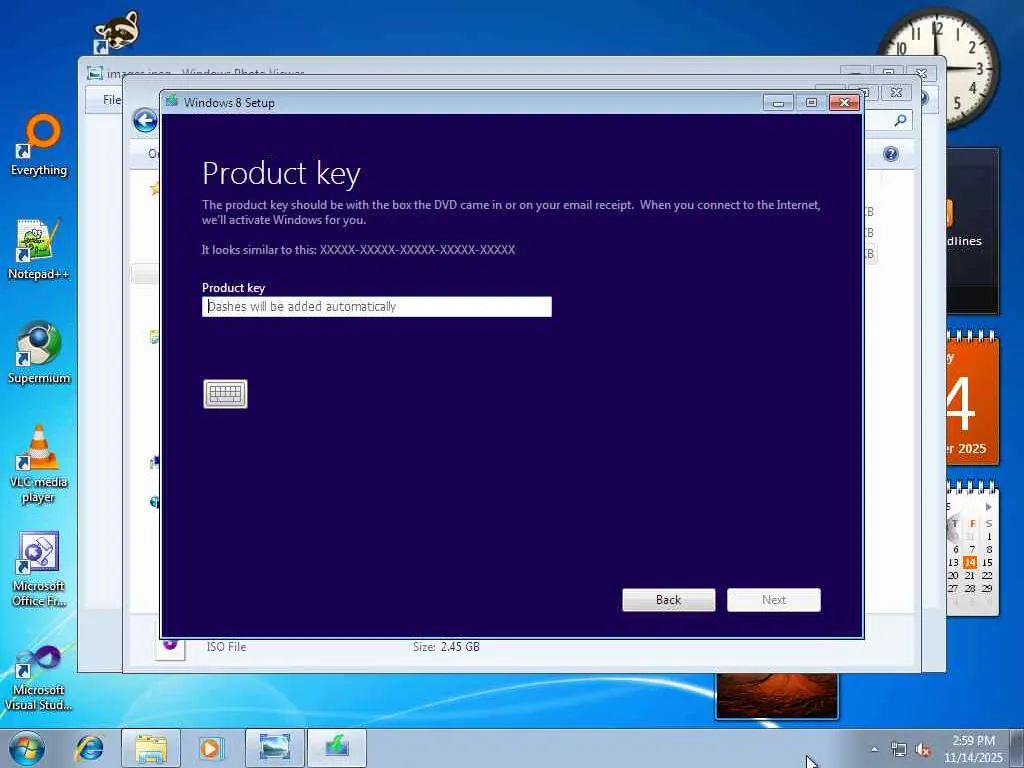Switch to Photo Viewer taskbar button
The width and height of the screenshot is (1024, 768).
[x=275, y=748]
